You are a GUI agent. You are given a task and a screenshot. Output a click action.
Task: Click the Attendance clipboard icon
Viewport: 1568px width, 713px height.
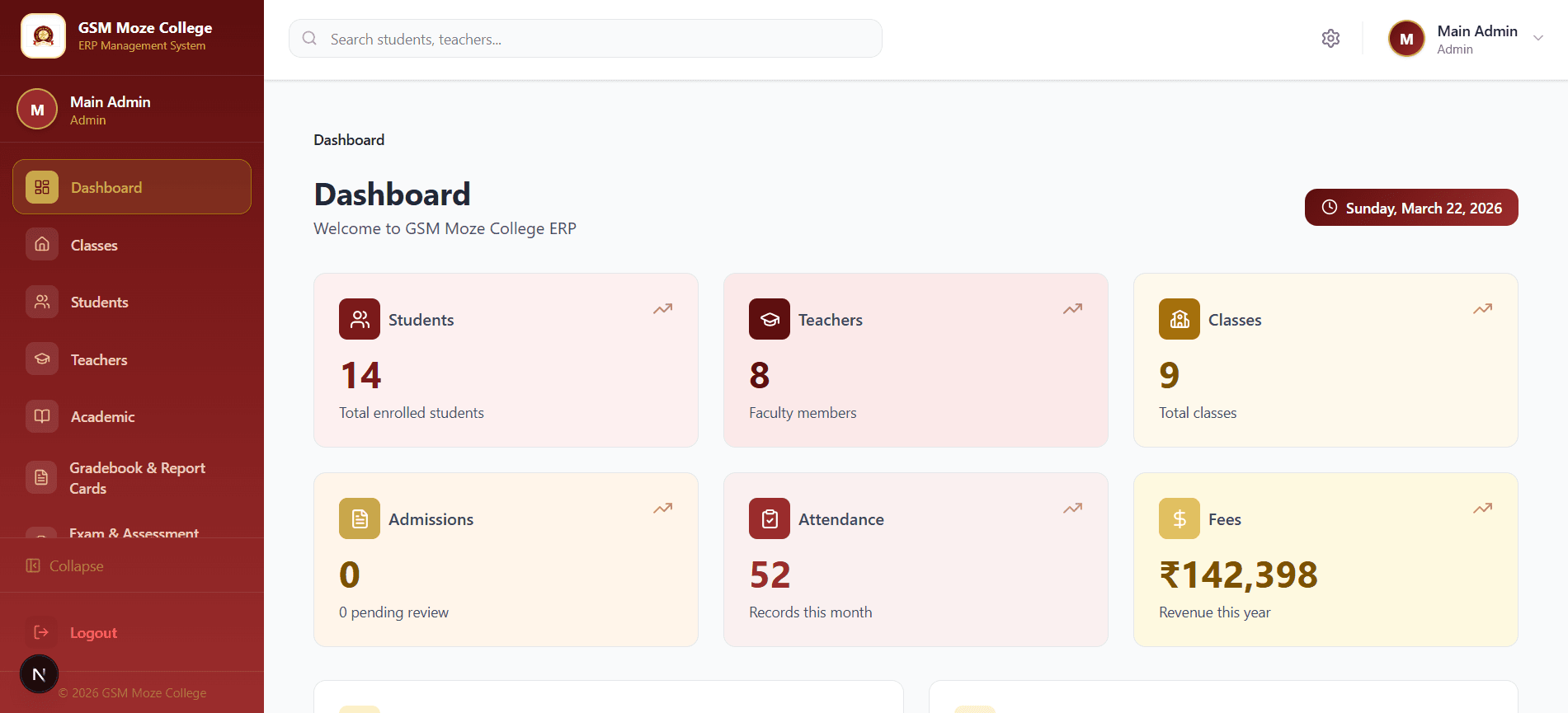769,518
